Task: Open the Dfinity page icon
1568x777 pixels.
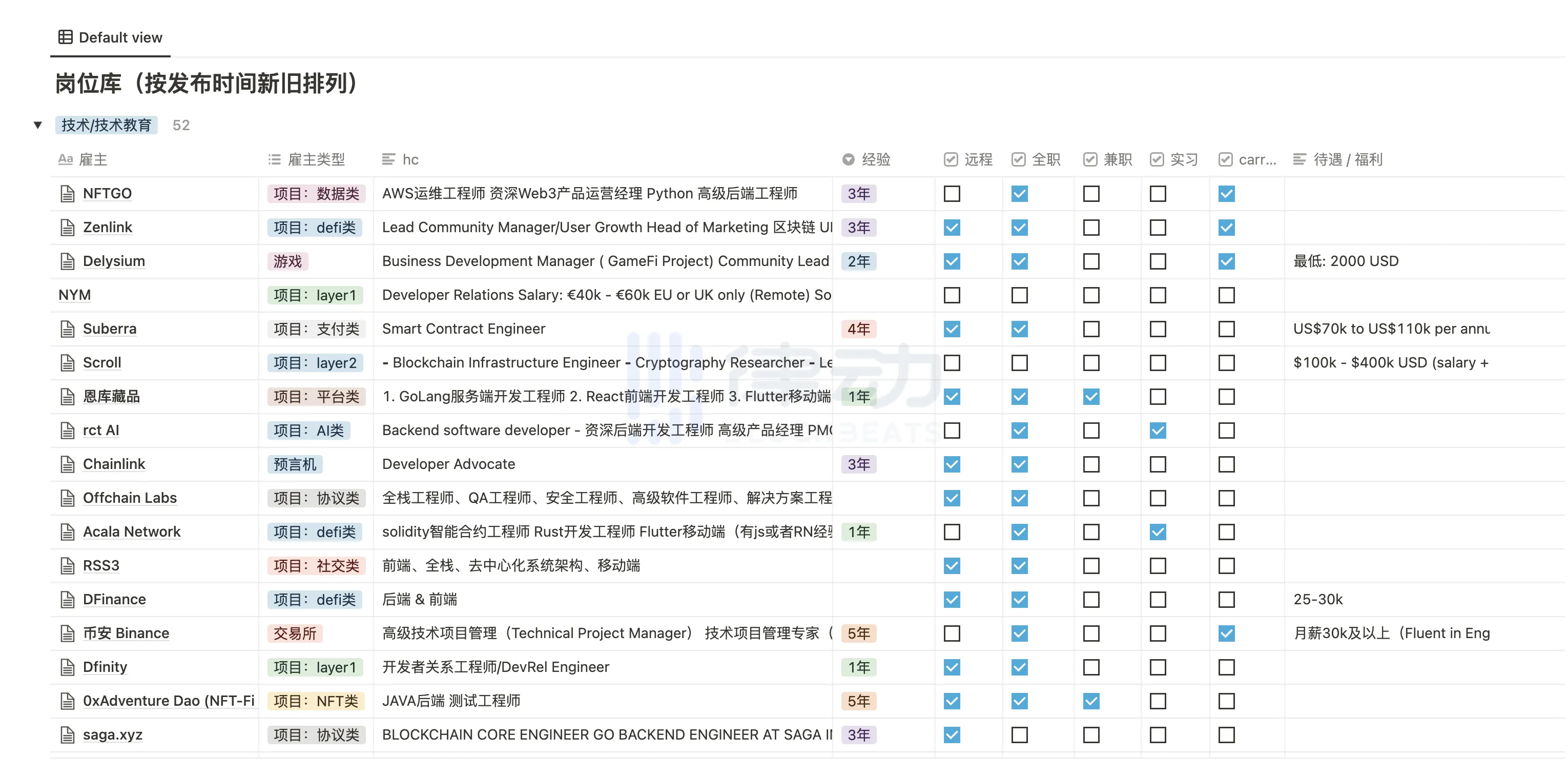Action: [x=68, y=667]
